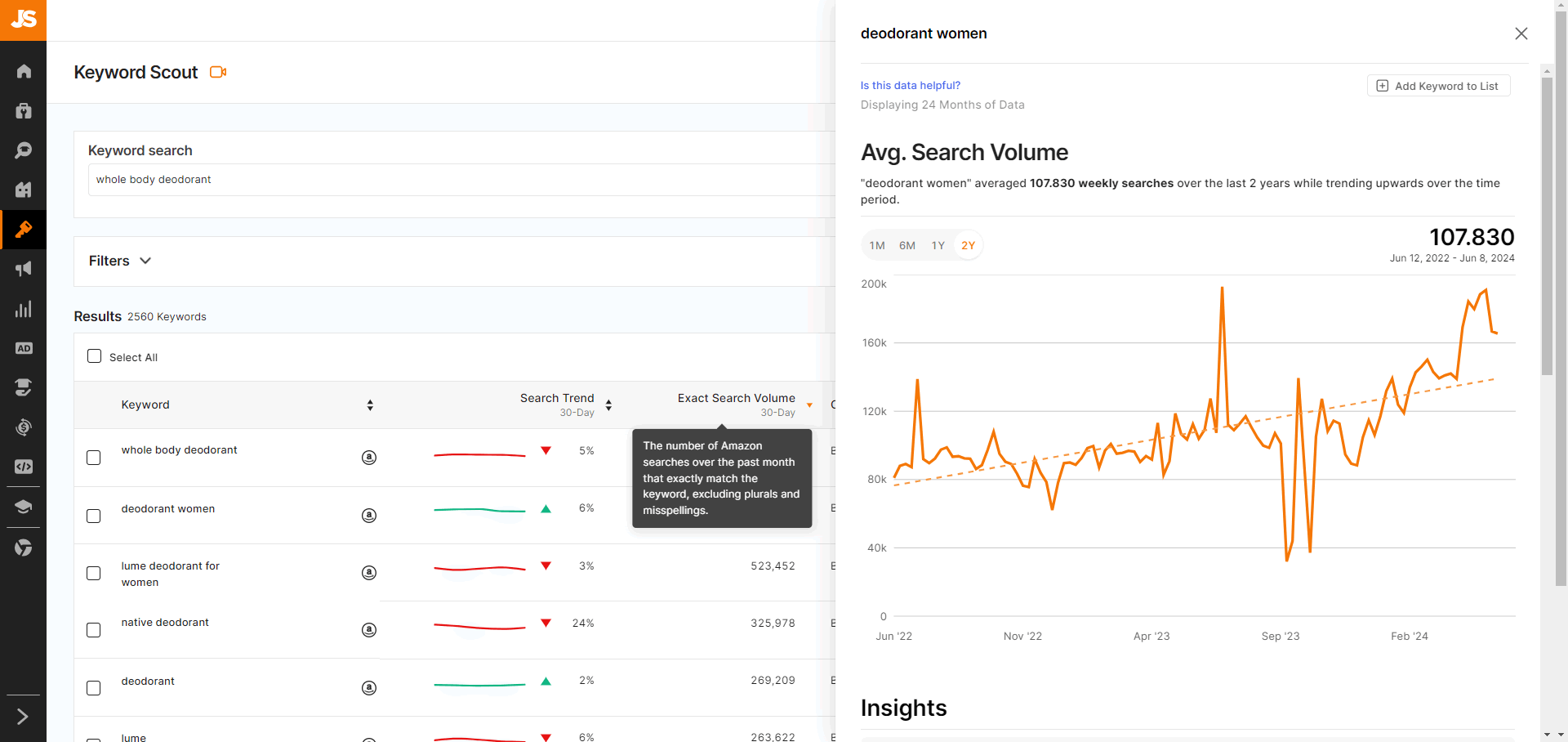Expand the Filters section
1568x742 pixels.
(120, 261)
